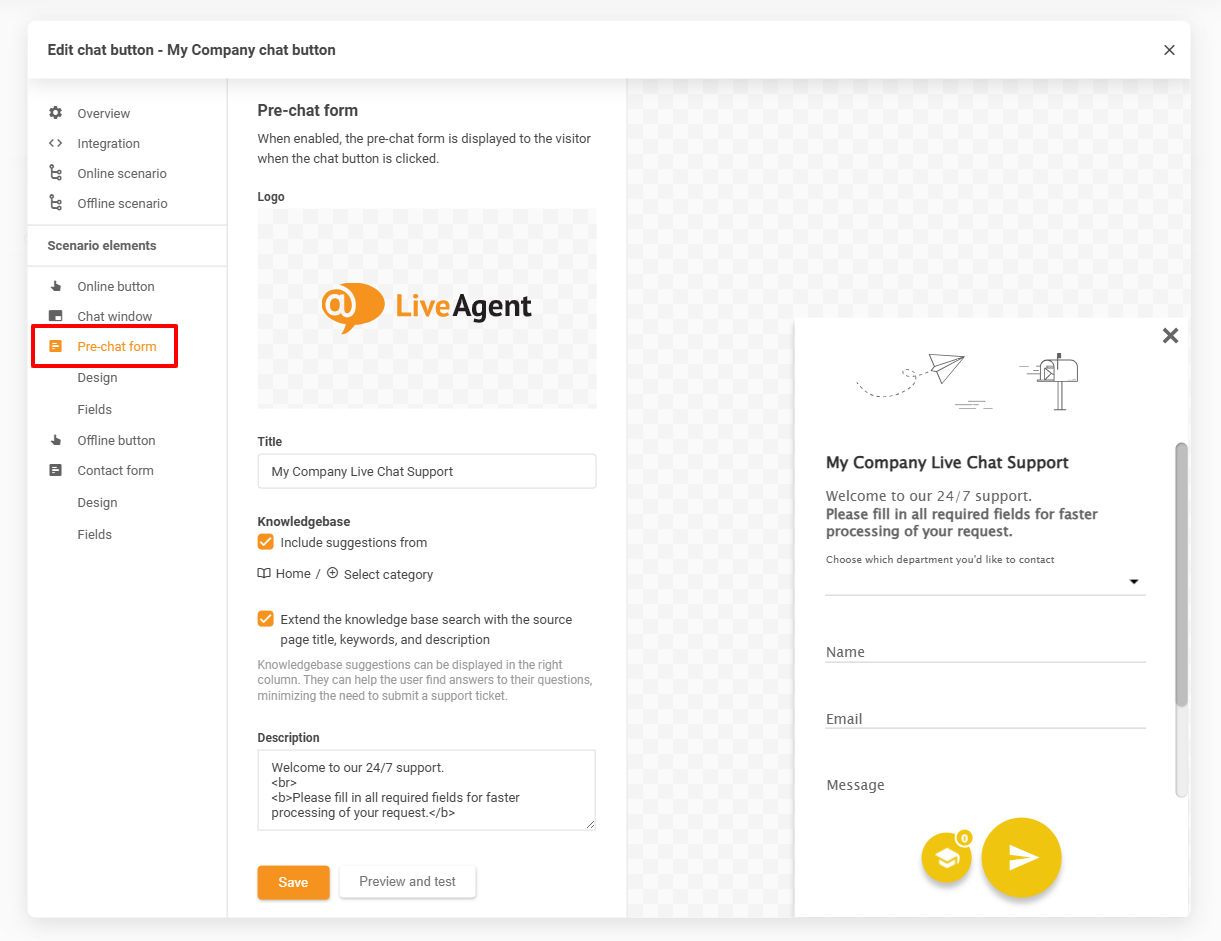Close the chat preview widget with X
The width and height of the screenshot is (1221, 941).
point(1170,336)
